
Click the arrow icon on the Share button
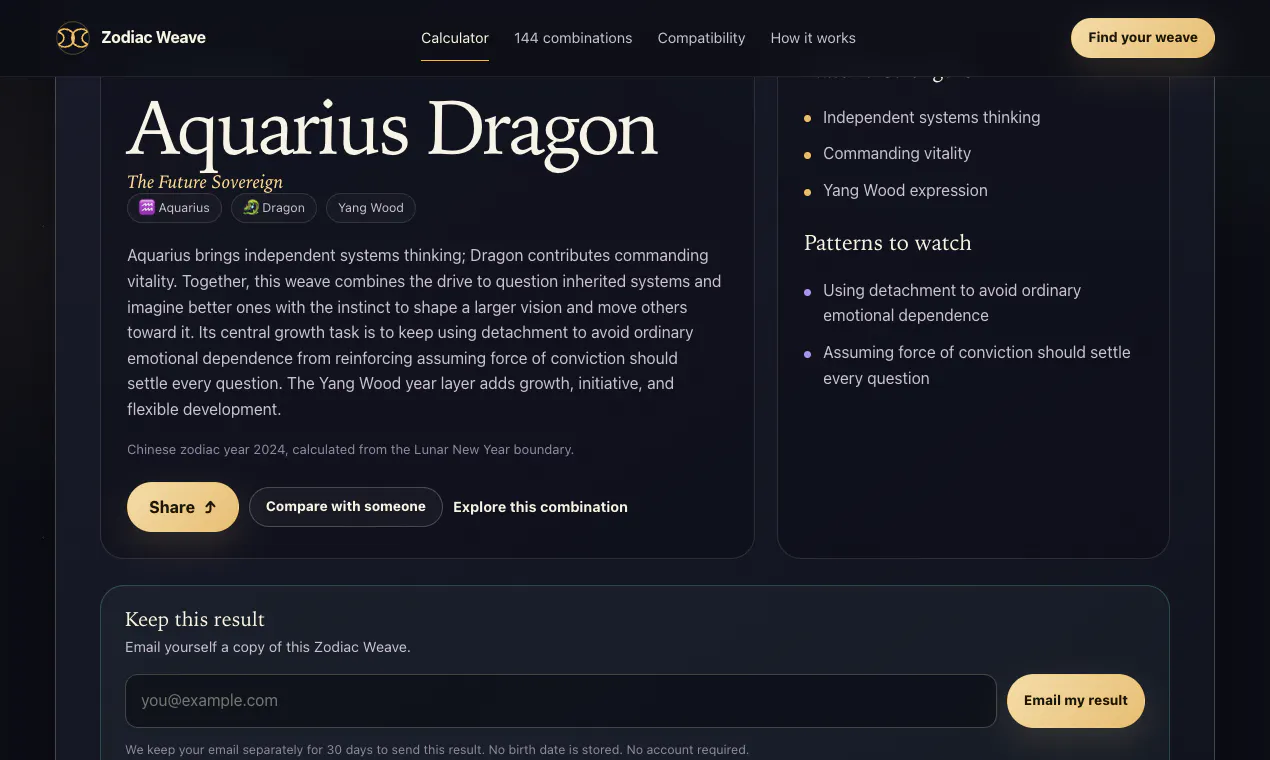[210, 507]
